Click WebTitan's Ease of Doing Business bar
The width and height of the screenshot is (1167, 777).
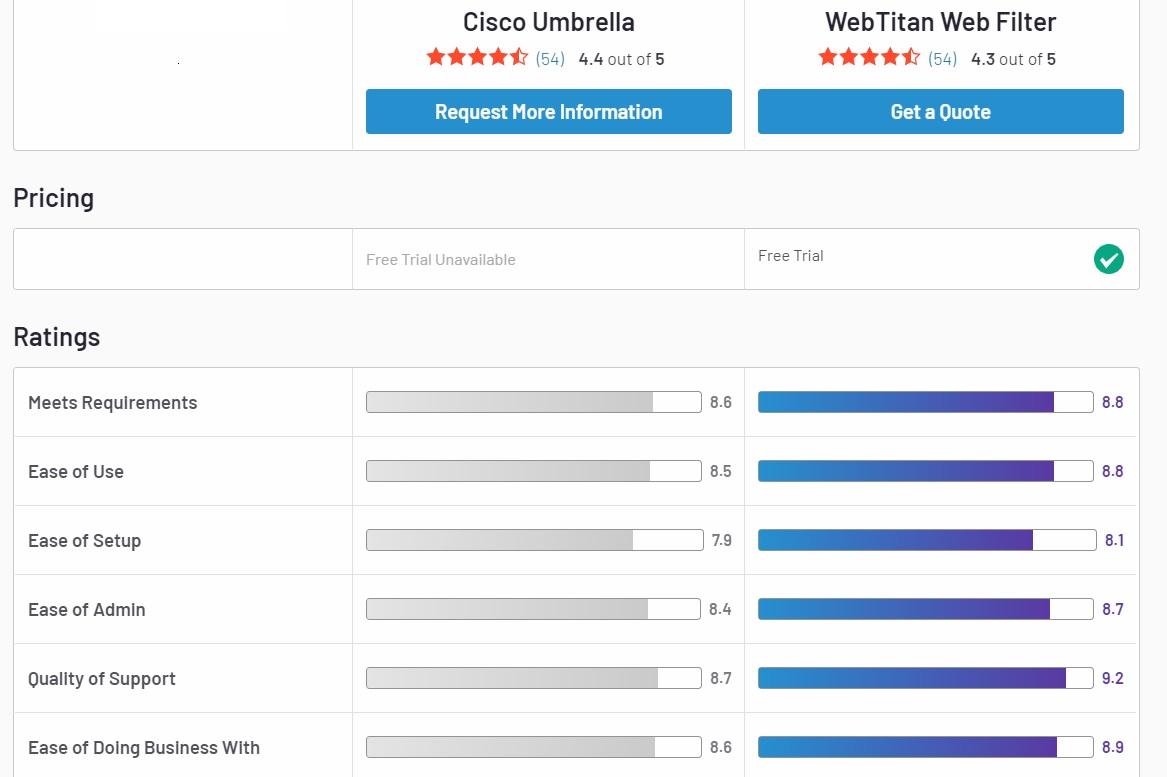(925, 747)
